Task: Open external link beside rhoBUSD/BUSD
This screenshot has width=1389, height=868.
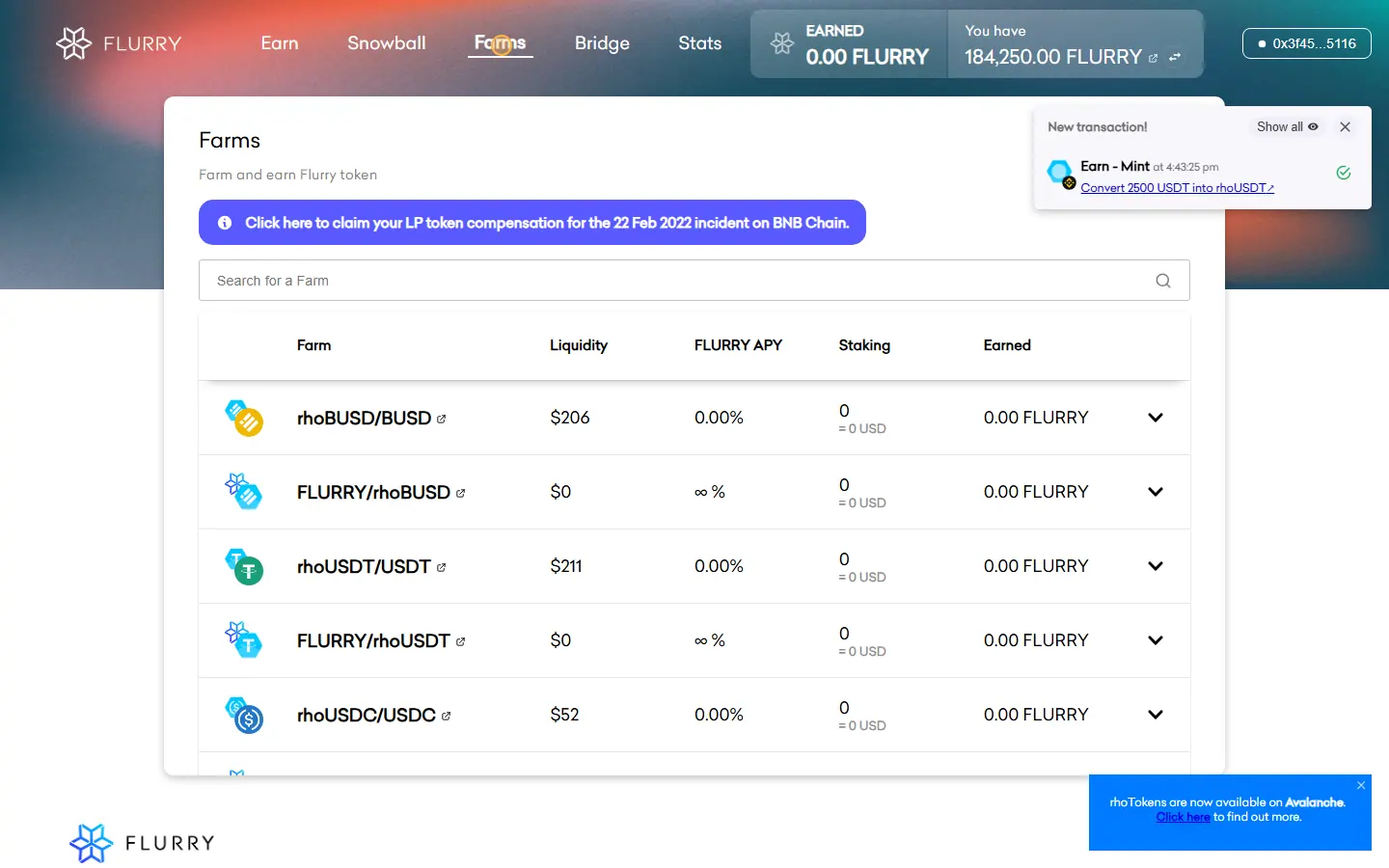Action: pos(441,419)
